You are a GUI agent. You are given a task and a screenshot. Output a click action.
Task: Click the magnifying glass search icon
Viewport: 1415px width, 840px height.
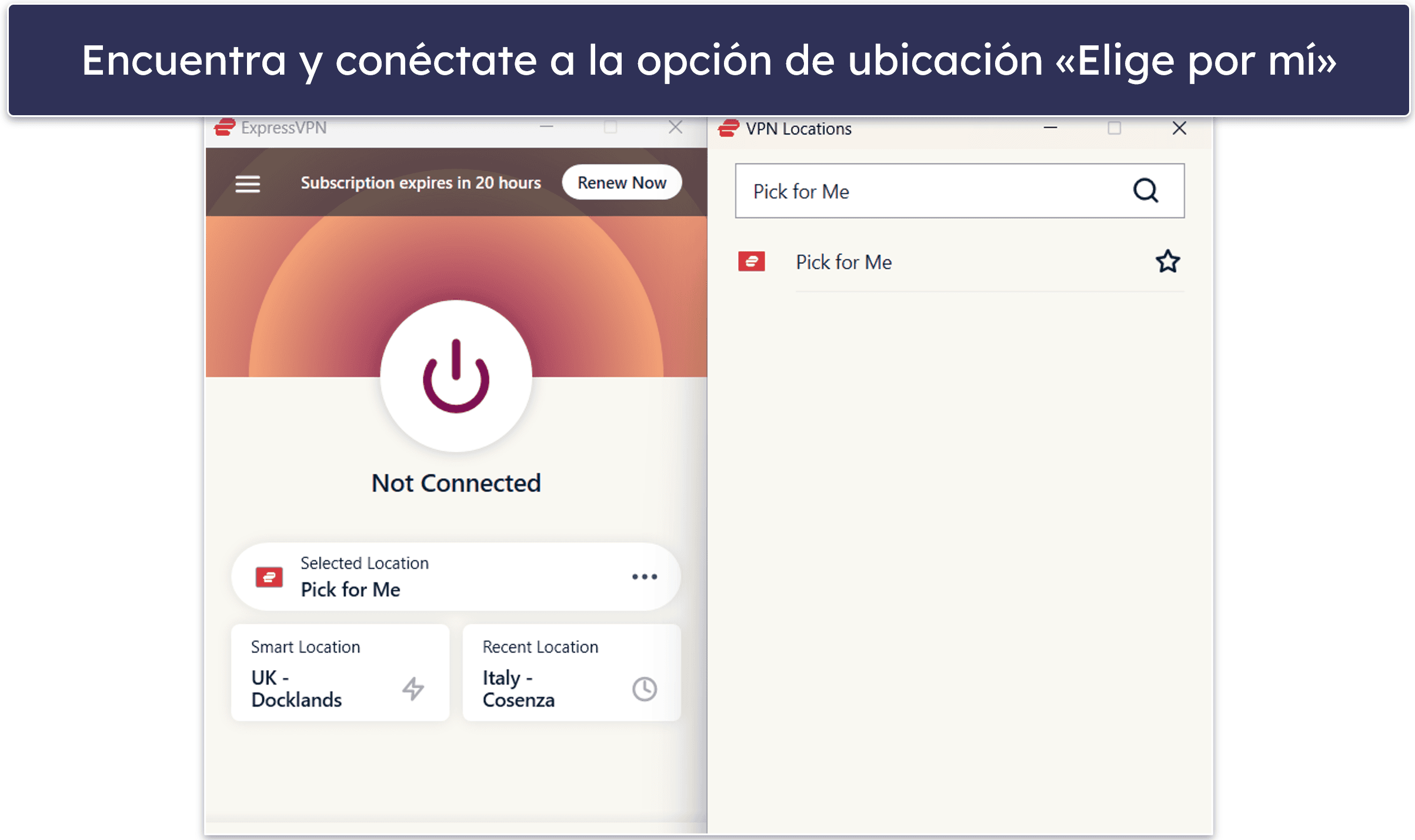click(1146, 191)
